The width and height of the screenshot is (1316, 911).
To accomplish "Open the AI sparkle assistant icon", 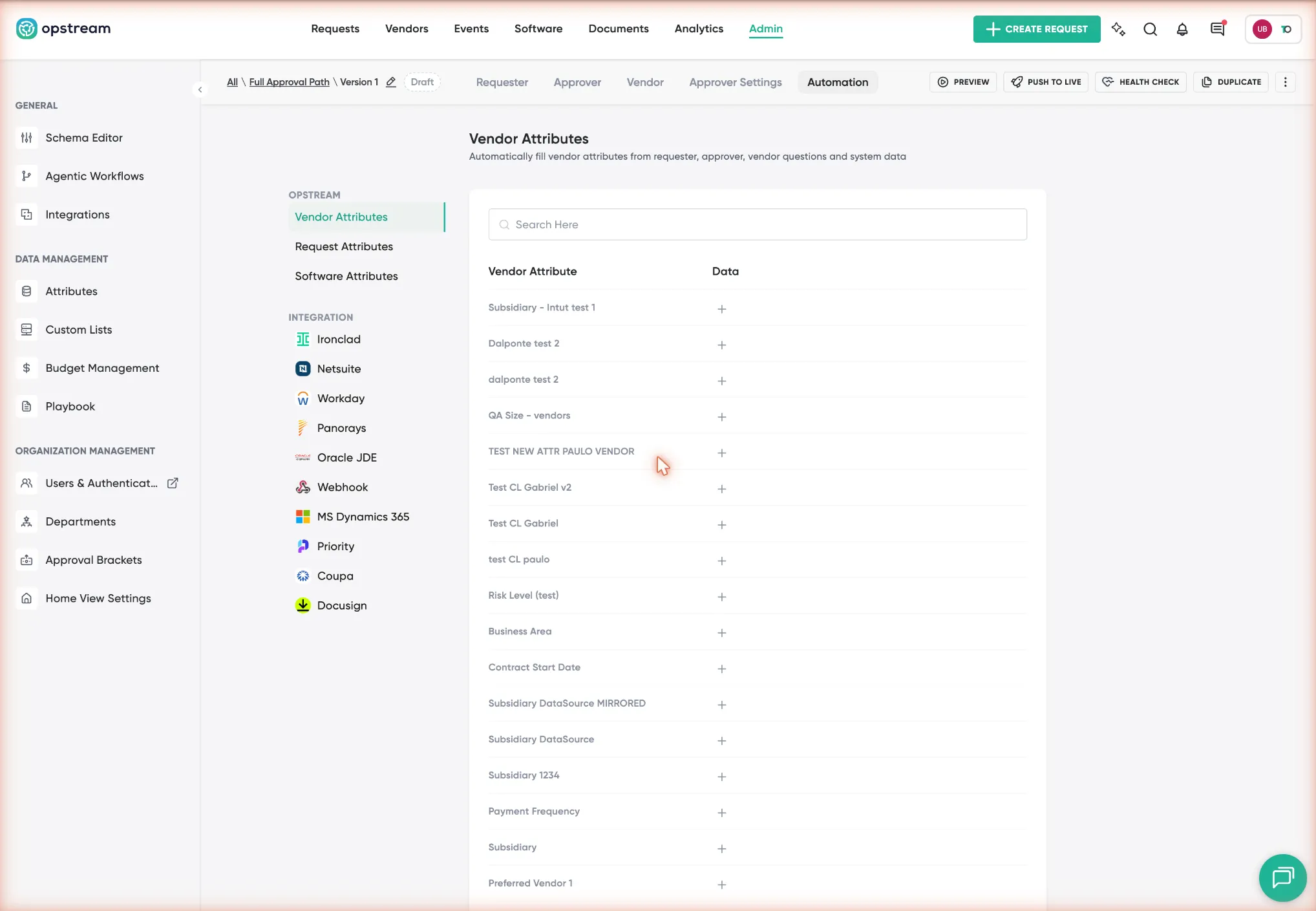I will click(x=1118, y=29).
